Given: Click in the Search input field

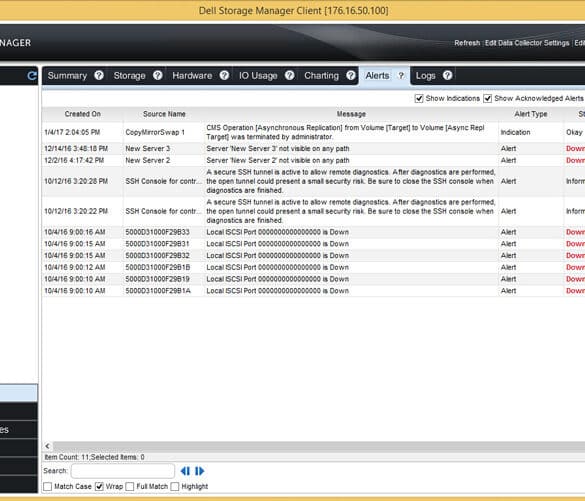Looking at the screenshot, I should (123, 471).
